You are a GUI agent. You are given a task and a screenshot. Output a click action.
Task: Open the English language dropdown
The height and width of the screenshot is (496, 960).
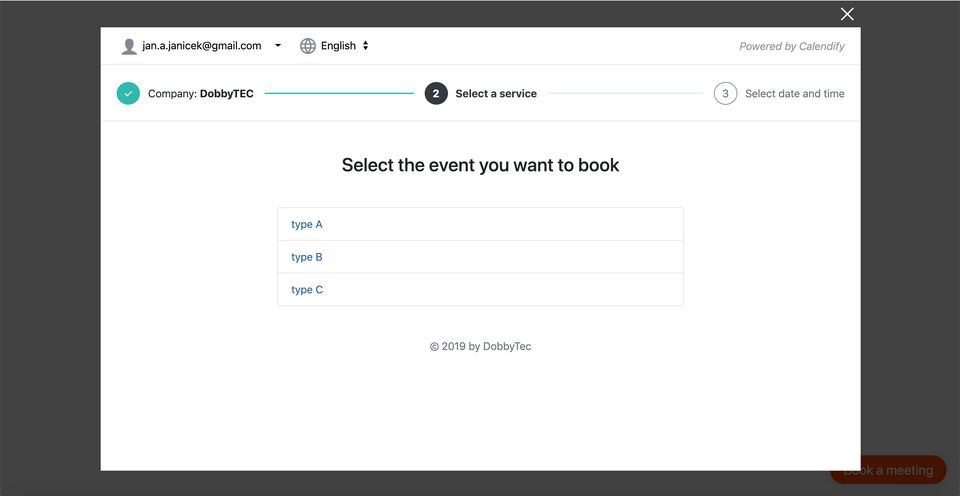point(338,46)
